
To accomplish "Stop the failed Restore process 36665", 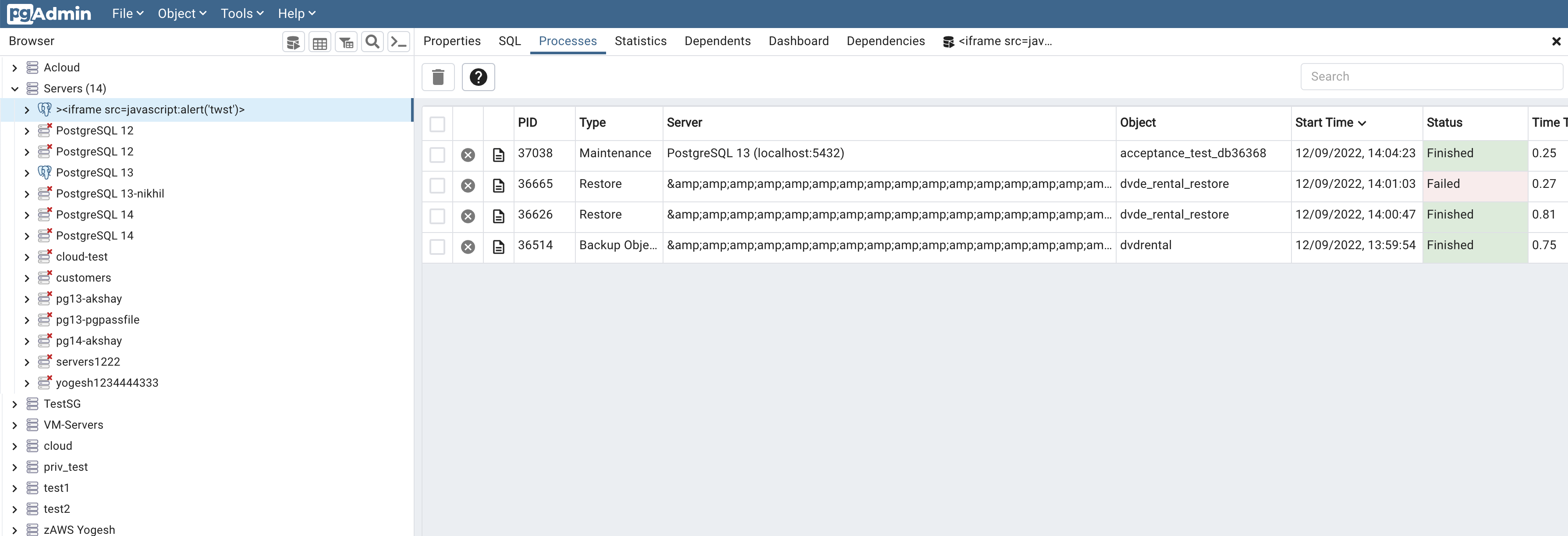I will pyautogui.click(x=468, y=186).
